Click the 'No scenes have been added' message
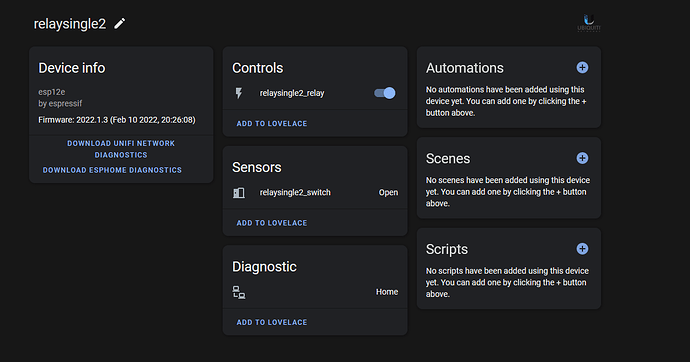This screenshot has height=362, width=690. [508, 192]
